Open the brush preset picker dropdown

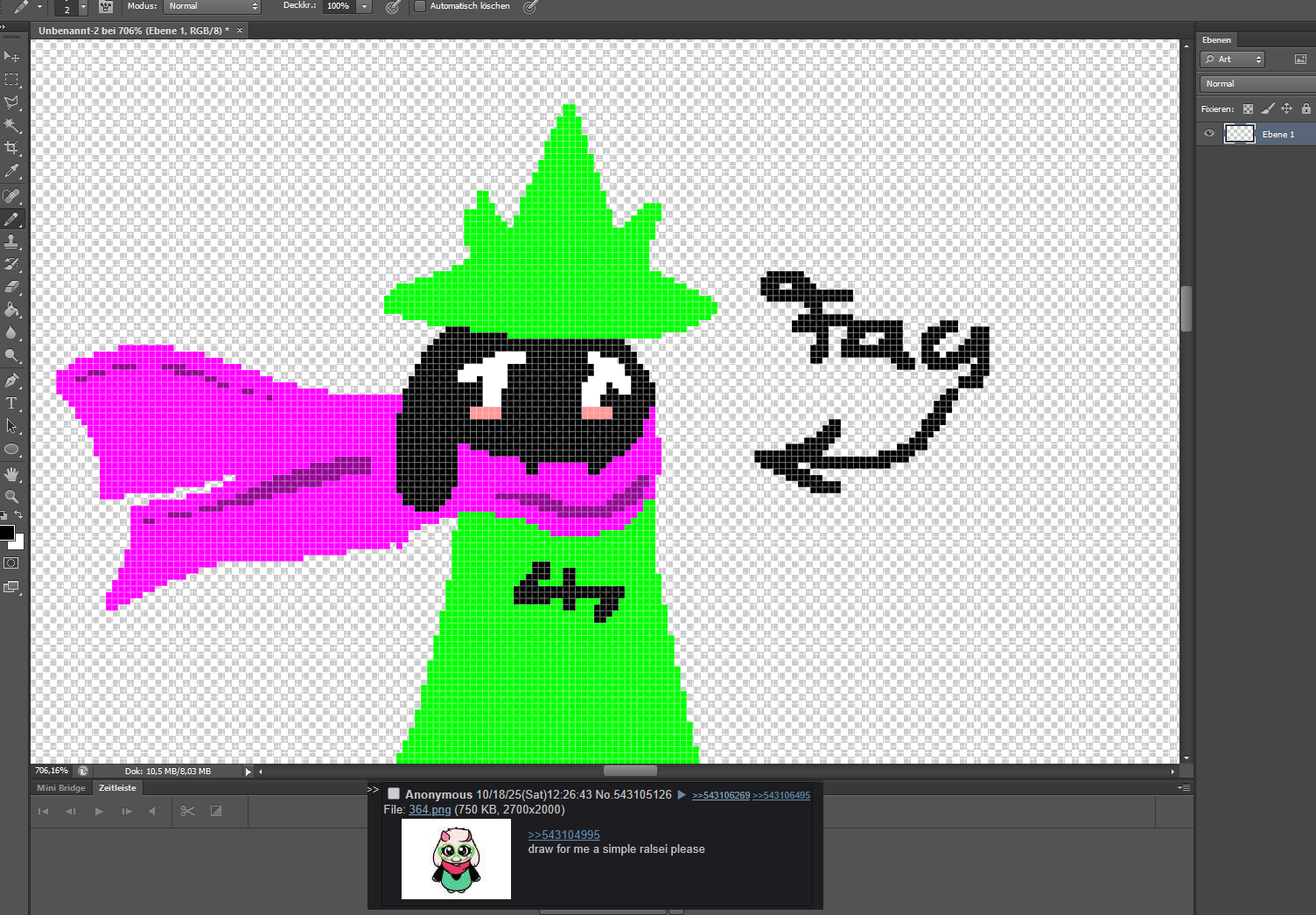83,7
